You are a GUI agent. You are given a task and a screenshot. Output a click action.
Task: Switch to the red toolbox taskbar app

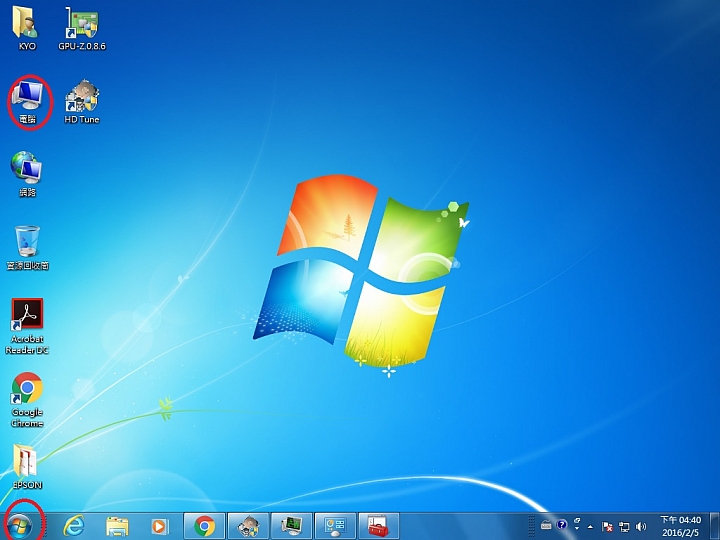click(x=378, y=526)
